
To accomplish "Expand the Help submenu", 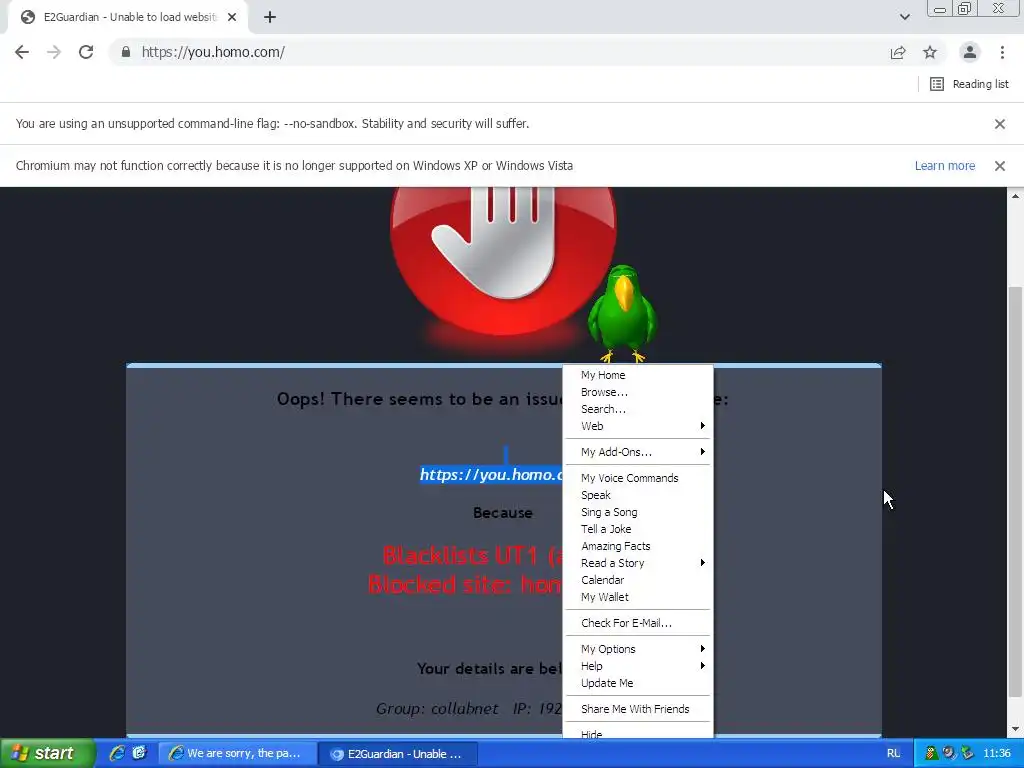I will (x=638, y=666).
